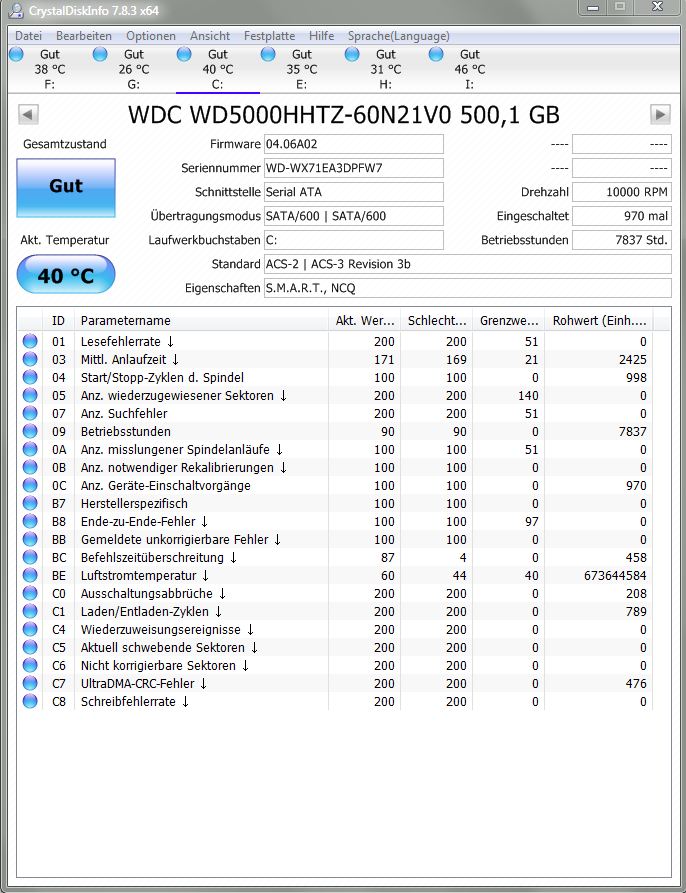Open the Optionen menu
The image size is (686, 893).
coord(151,36)
